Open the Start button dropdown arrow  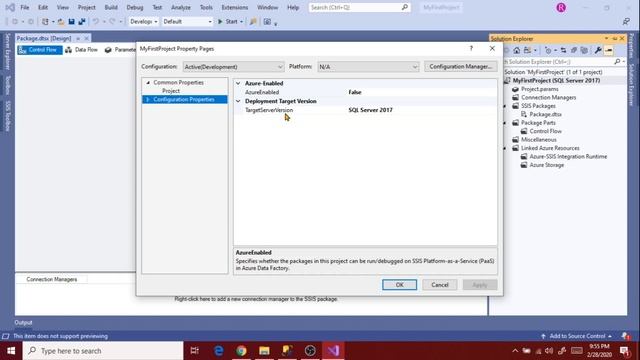pyautogui.click(x=241, y=22)
